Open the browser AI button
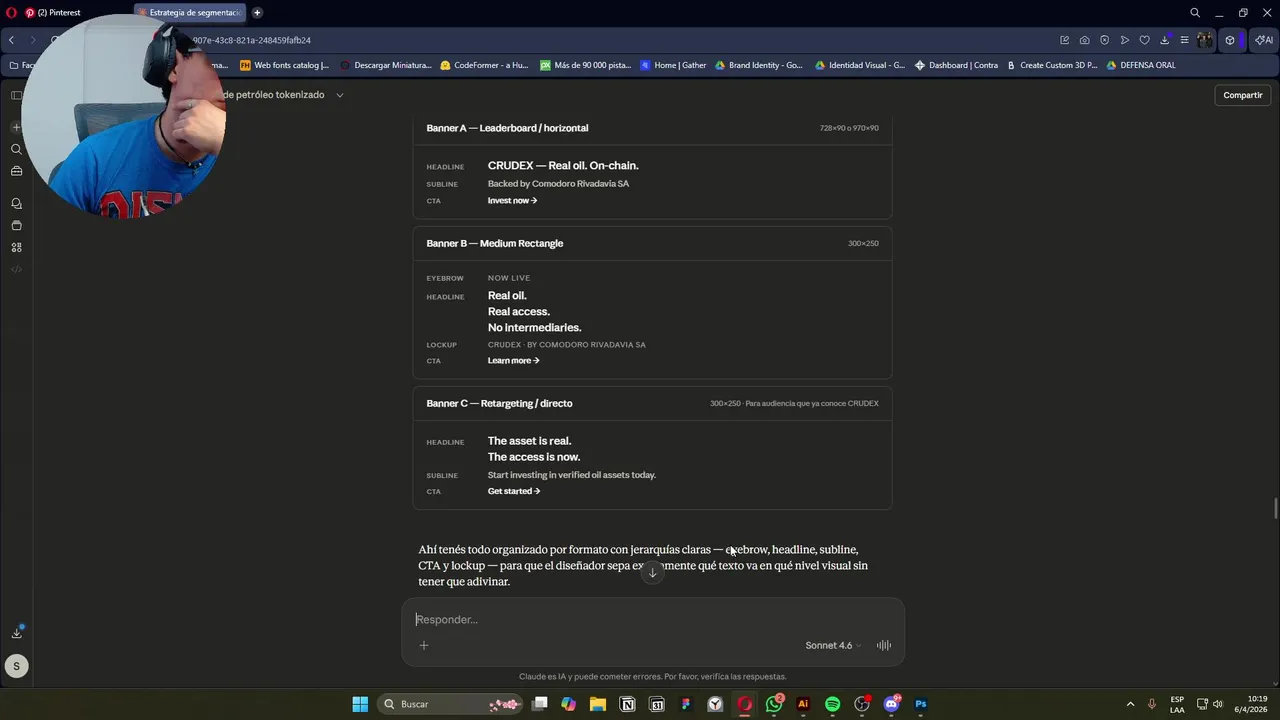 [1265, 40]
